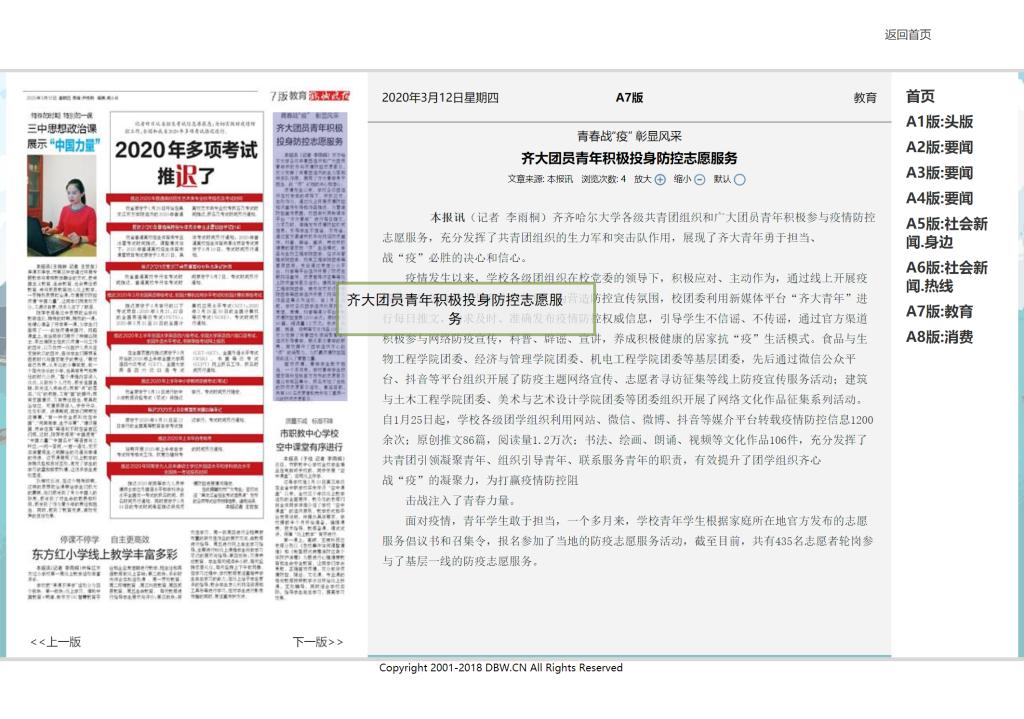Open A3版:要闻 page
This screenshot has width=1024, height=719.
point(939,173)
